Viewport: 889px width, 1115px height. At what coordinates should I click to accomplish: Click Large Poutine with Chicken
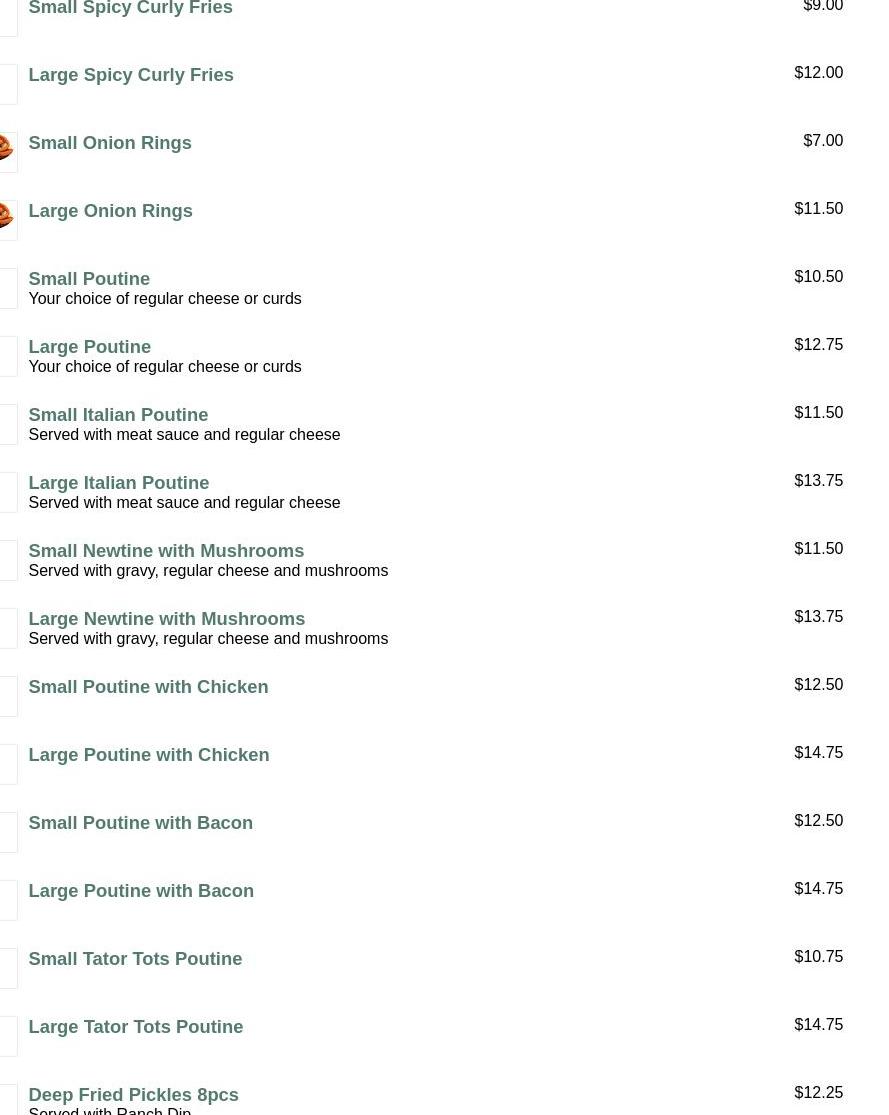[x=148, y=755]
